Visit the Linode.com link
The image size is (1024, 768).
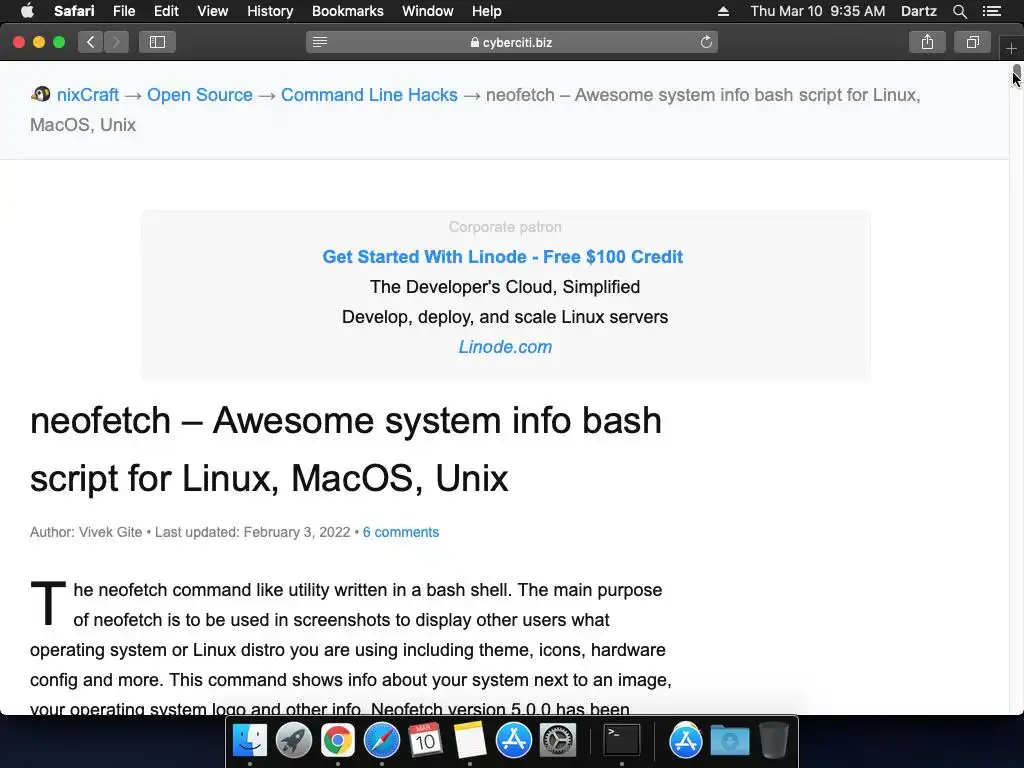pyautogui.click(x=505, y=347)
